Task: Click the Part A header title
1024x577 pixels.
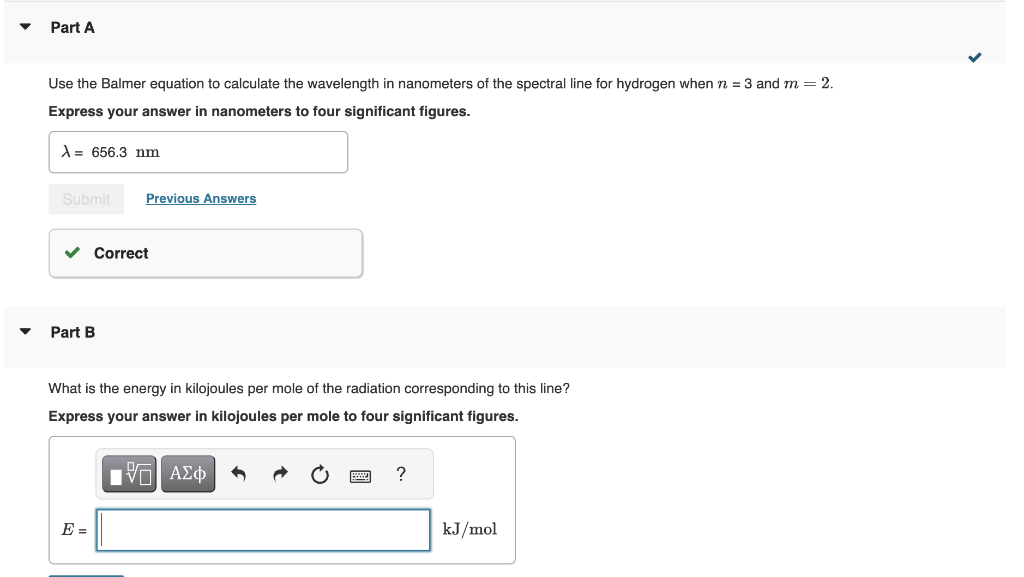Action: click(72, 27)
